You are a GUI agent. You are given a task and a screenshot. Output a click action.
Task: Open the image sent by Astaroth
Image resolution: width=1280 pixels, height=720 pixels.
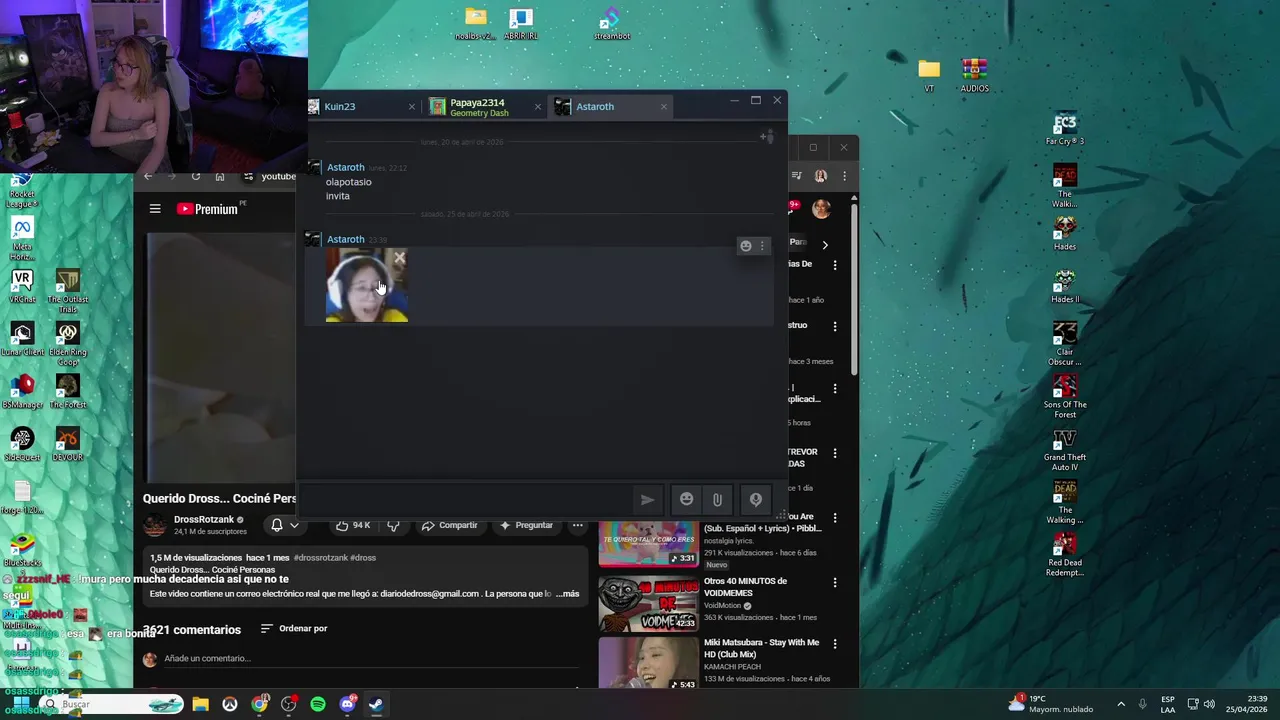pyautogui.click(x=367, y=286)
